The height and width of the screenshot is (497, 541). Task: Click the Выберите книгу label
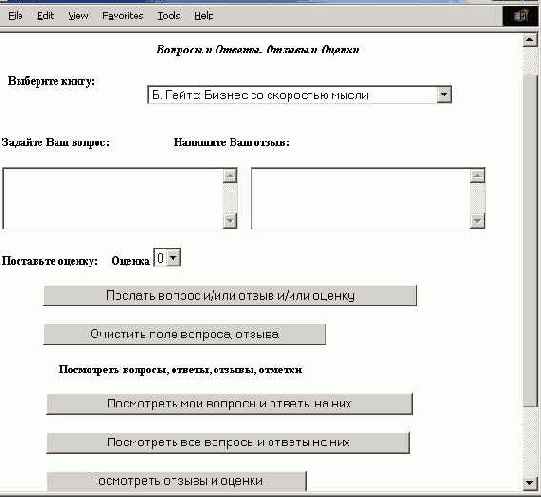tap(51, 81)
